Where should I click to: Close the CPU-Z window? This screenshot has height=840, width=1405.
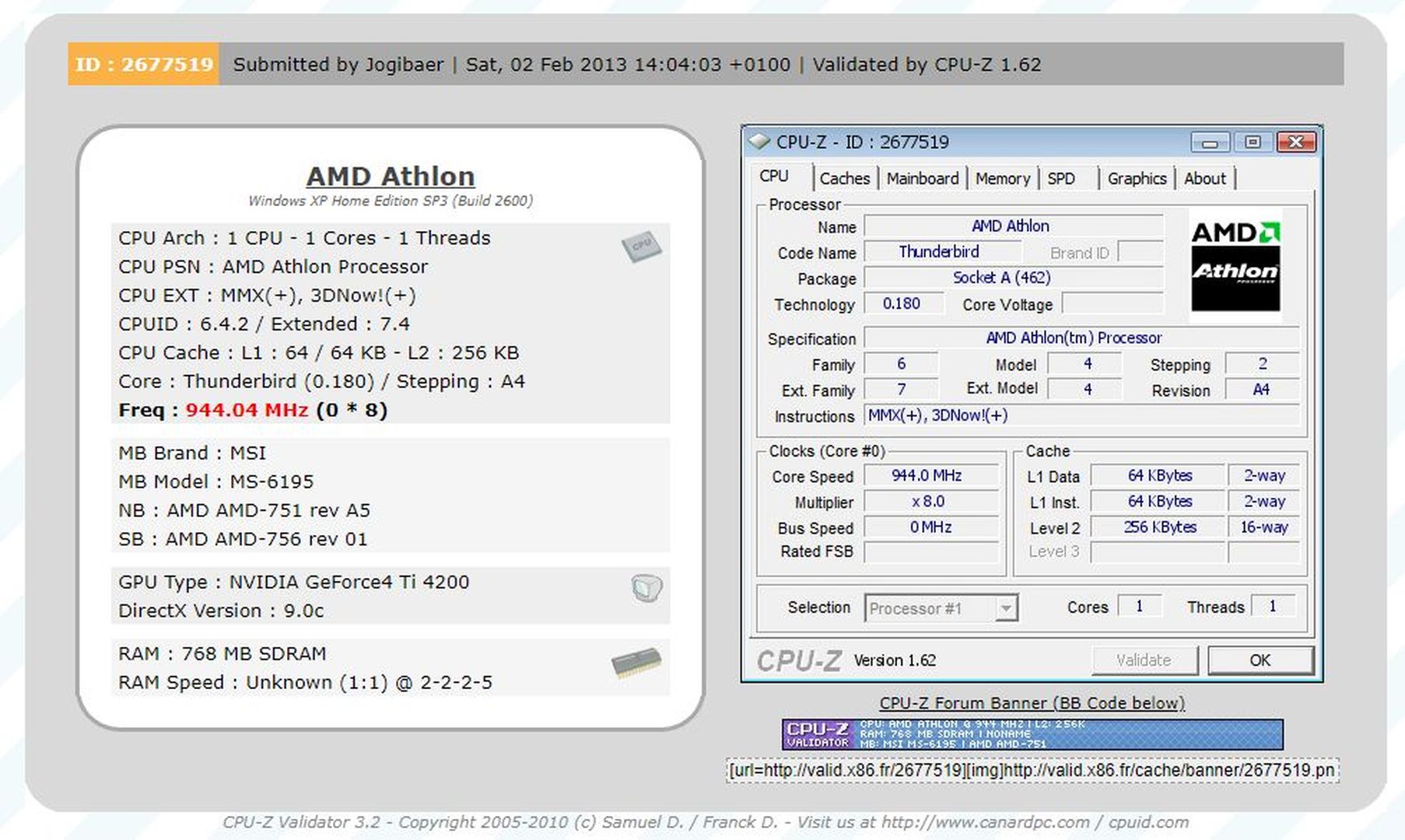point(1296,142)
